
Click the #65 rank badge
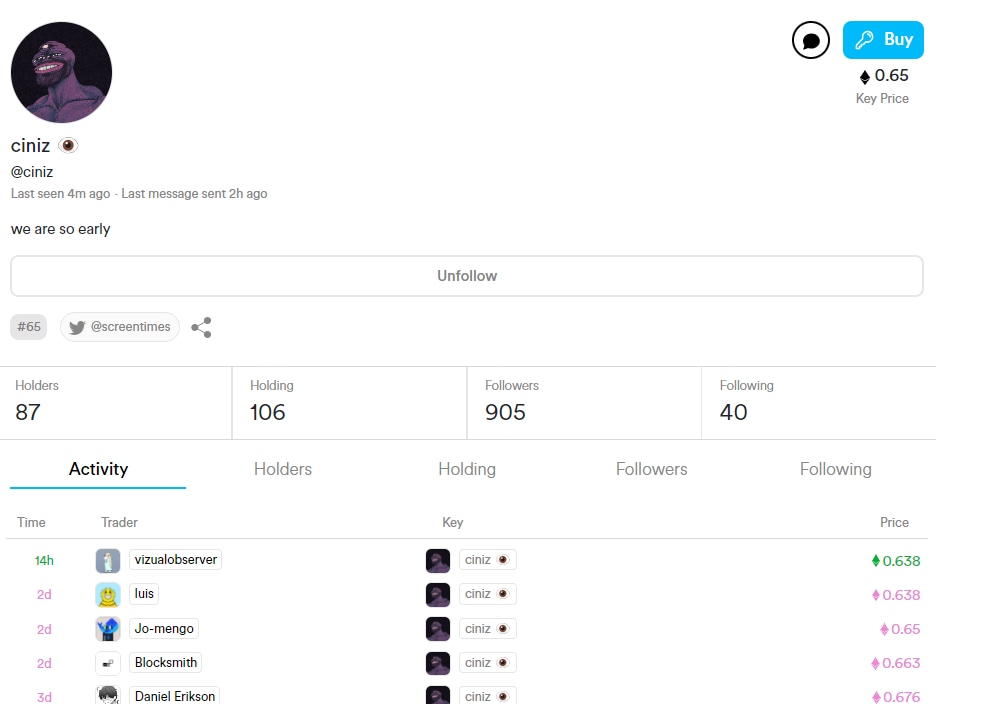pos(29,327)
